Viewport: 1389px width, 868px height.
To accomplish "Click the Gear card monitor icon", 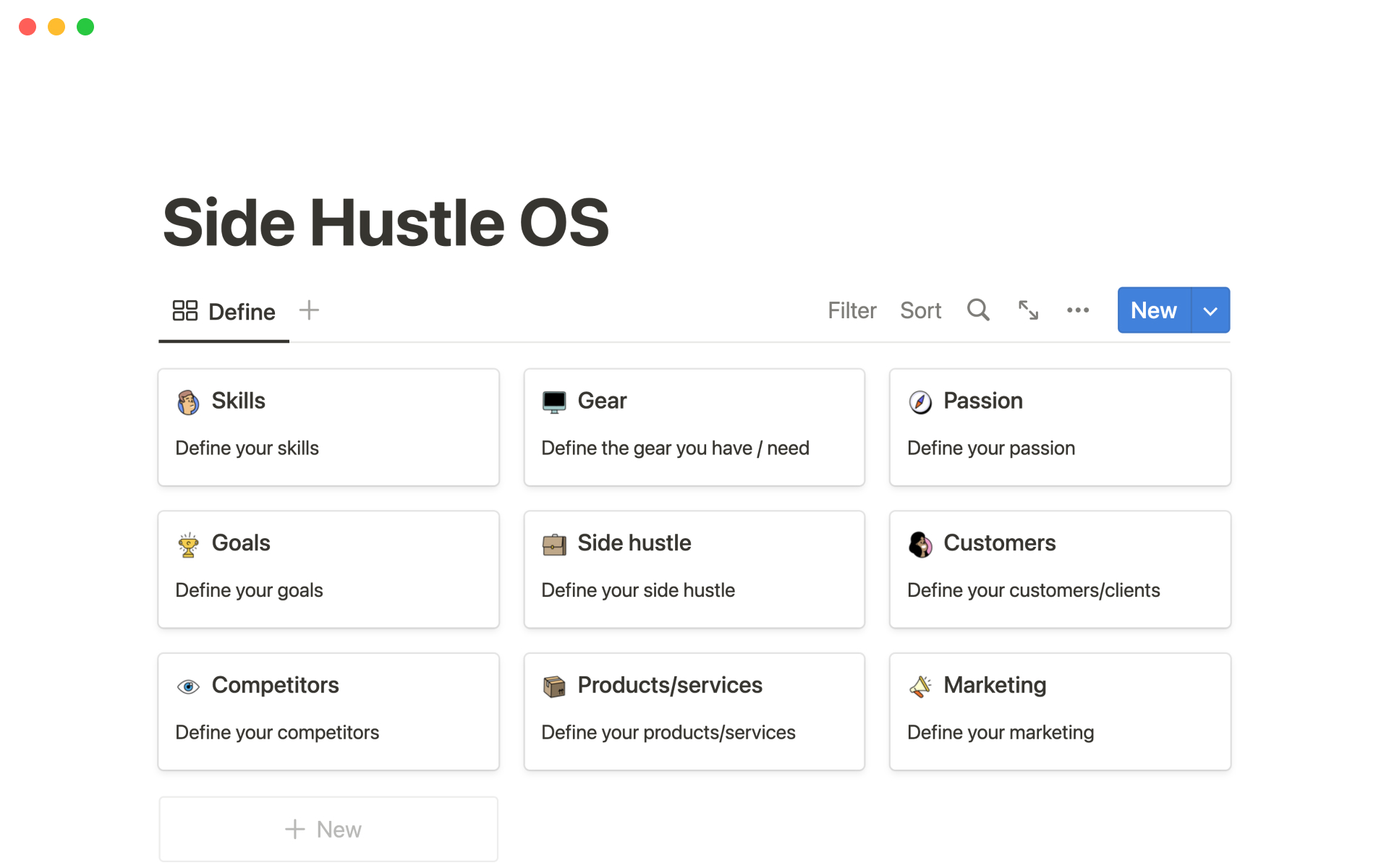I will pos(554,402).
